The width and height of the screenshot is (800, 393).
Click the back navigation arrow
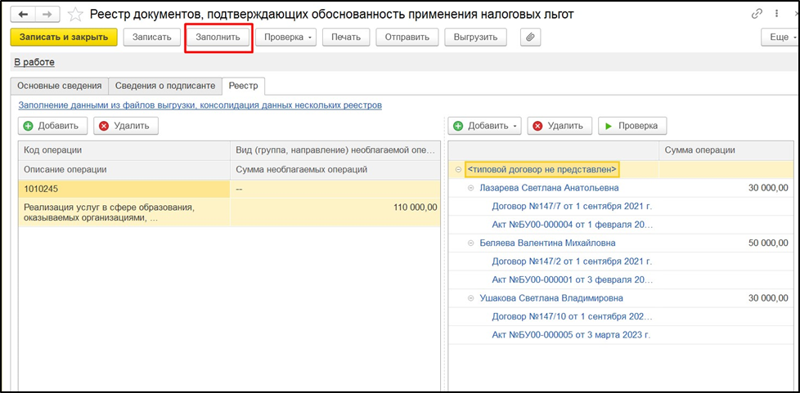click(x=25, y=15)
